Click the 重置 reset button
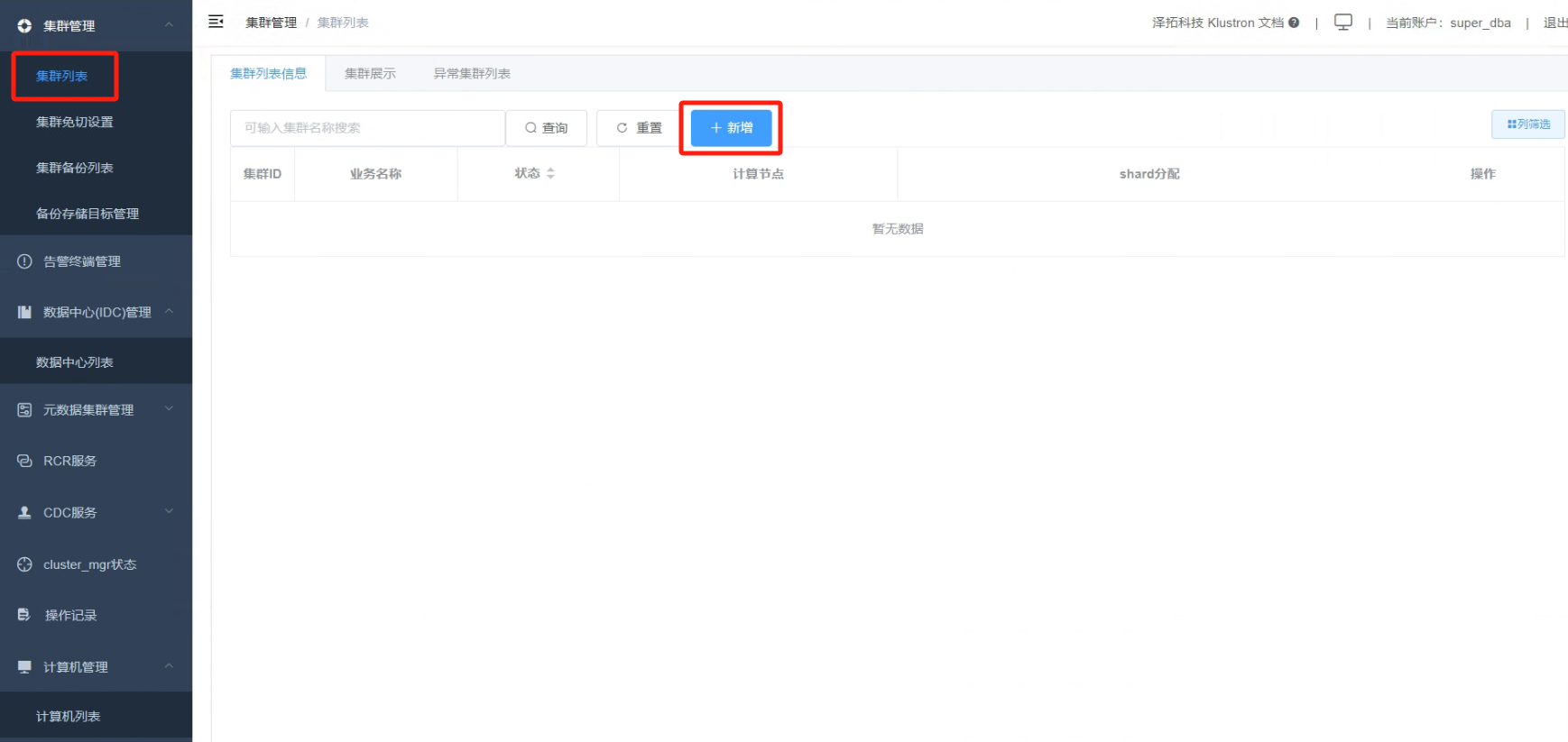Viewport: 1568px width, 742px height. [x=639, y=128]
